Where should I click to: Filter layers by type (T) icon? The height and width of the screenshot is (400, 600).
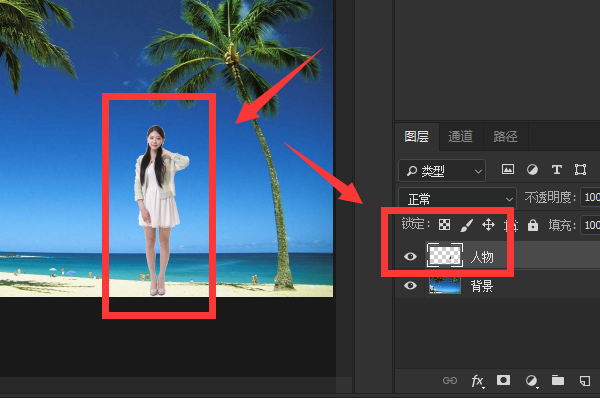click(557, 169)
